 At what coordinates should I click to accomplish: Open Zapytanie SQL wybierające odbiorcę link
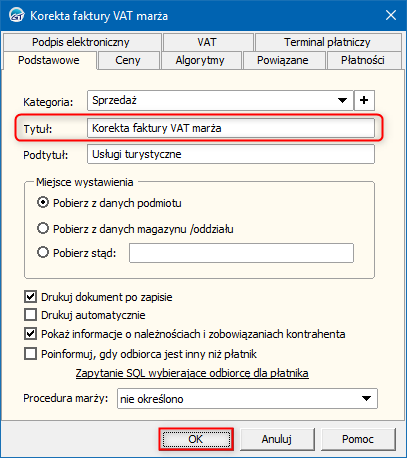tap(192, 373)
